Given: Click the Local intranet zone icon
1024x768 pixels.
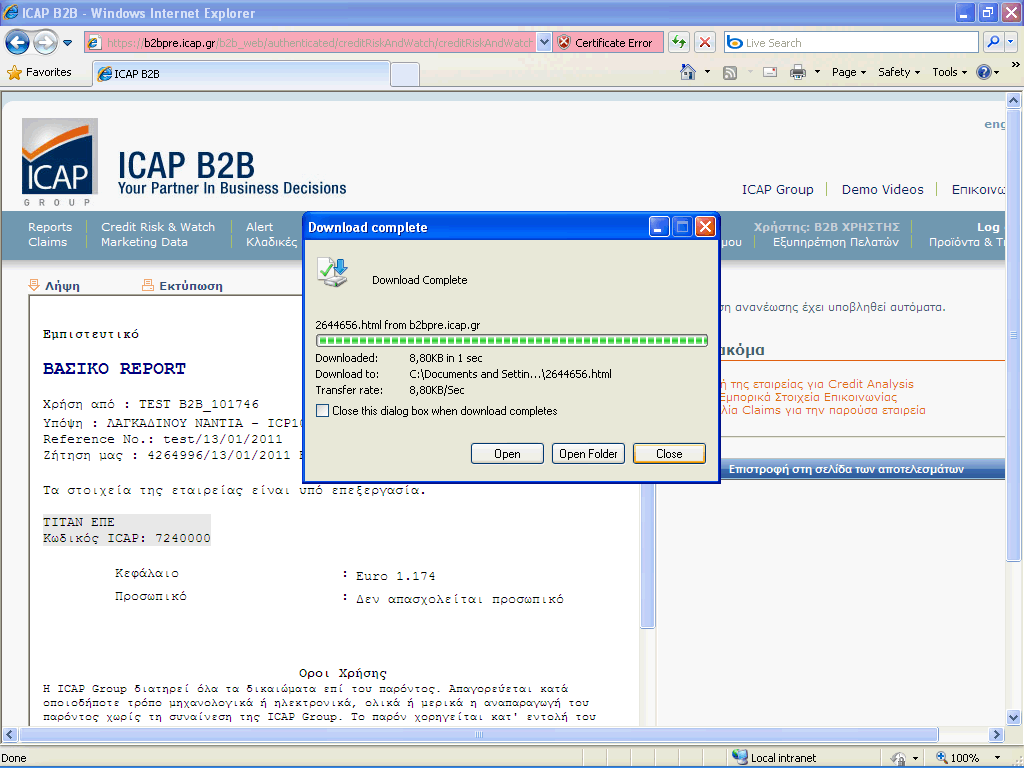Looking at the screenshot, I should (x=739, y=757).
